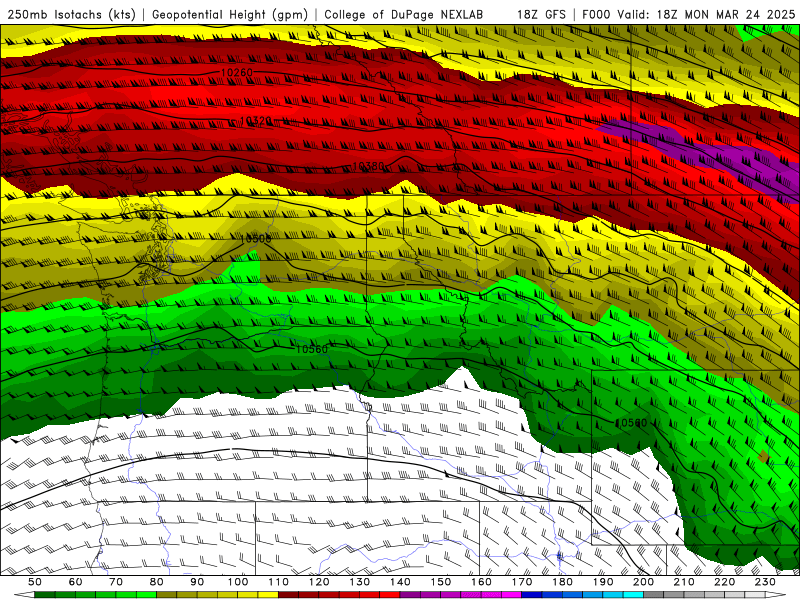
Task: Click the 10500 height contour label
Action: click(255, 238)
